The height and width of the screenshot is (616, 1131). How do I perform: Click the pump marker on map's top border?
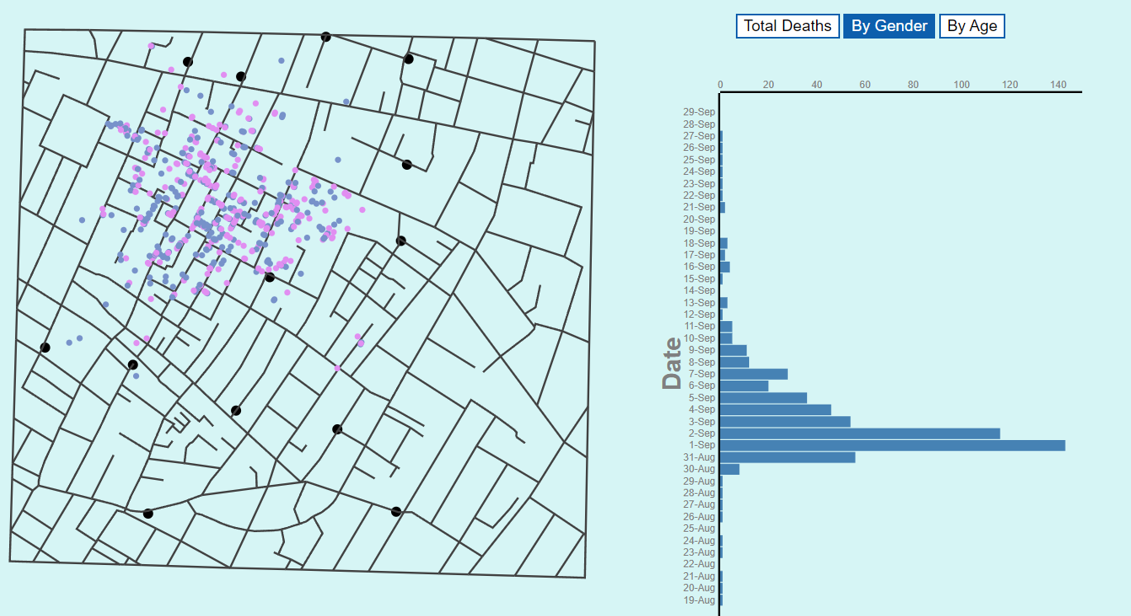[326, 37]
